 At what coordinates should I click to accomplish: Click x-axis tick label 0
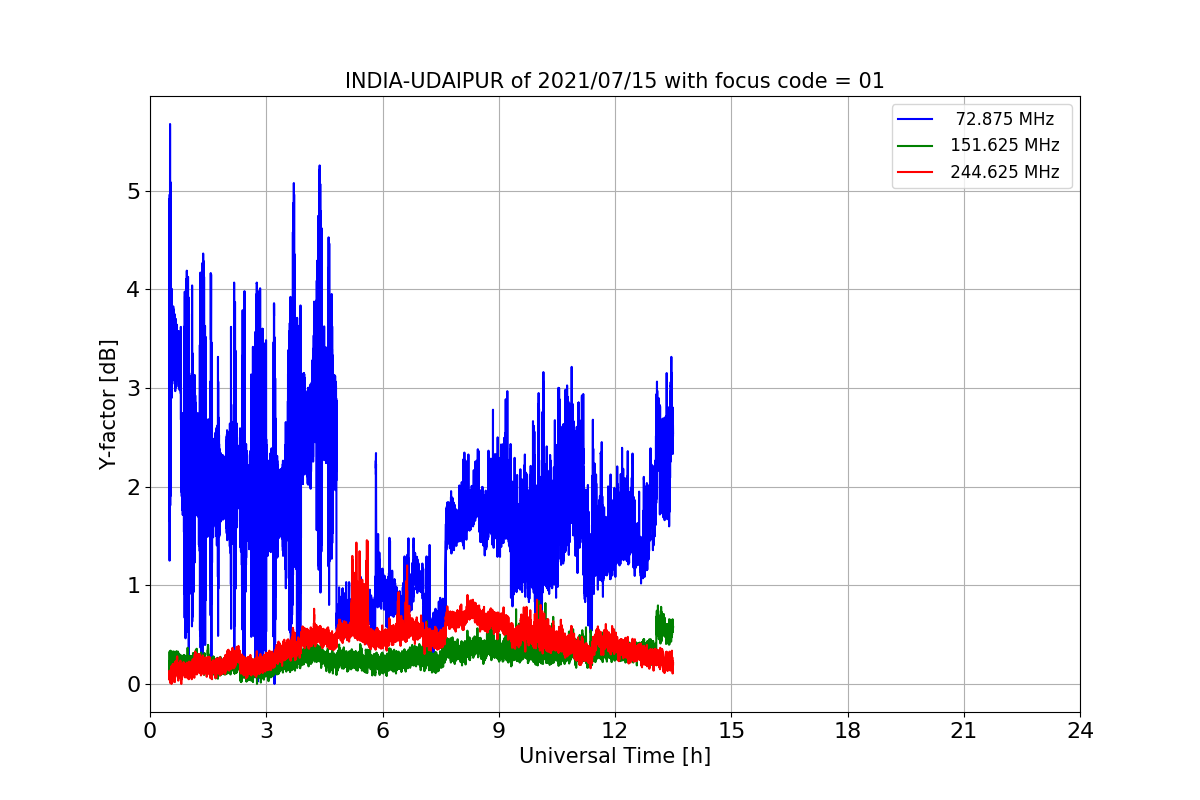(150, 731)
